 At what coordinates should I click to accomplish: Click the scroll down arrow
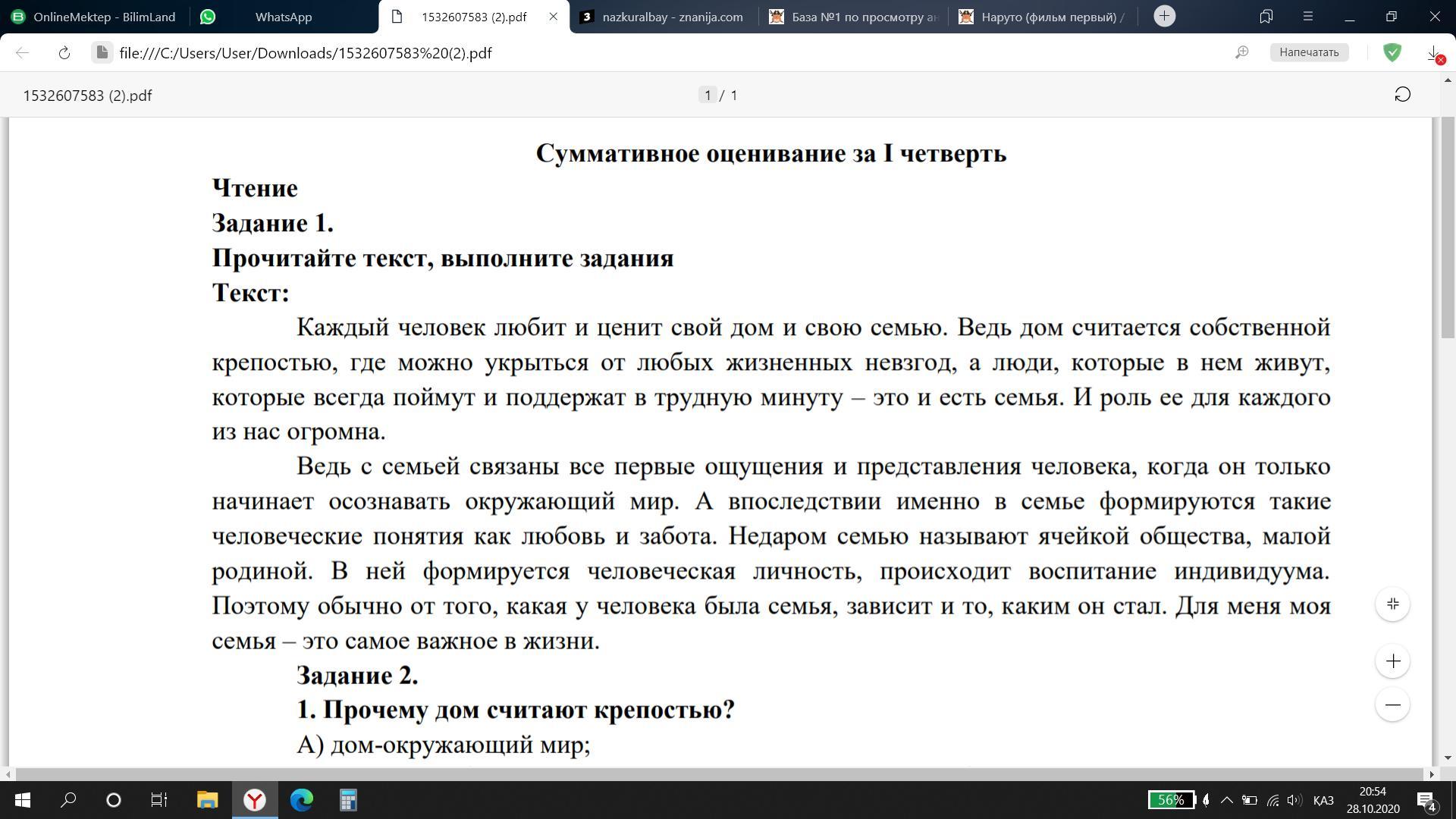point(1448,758)
